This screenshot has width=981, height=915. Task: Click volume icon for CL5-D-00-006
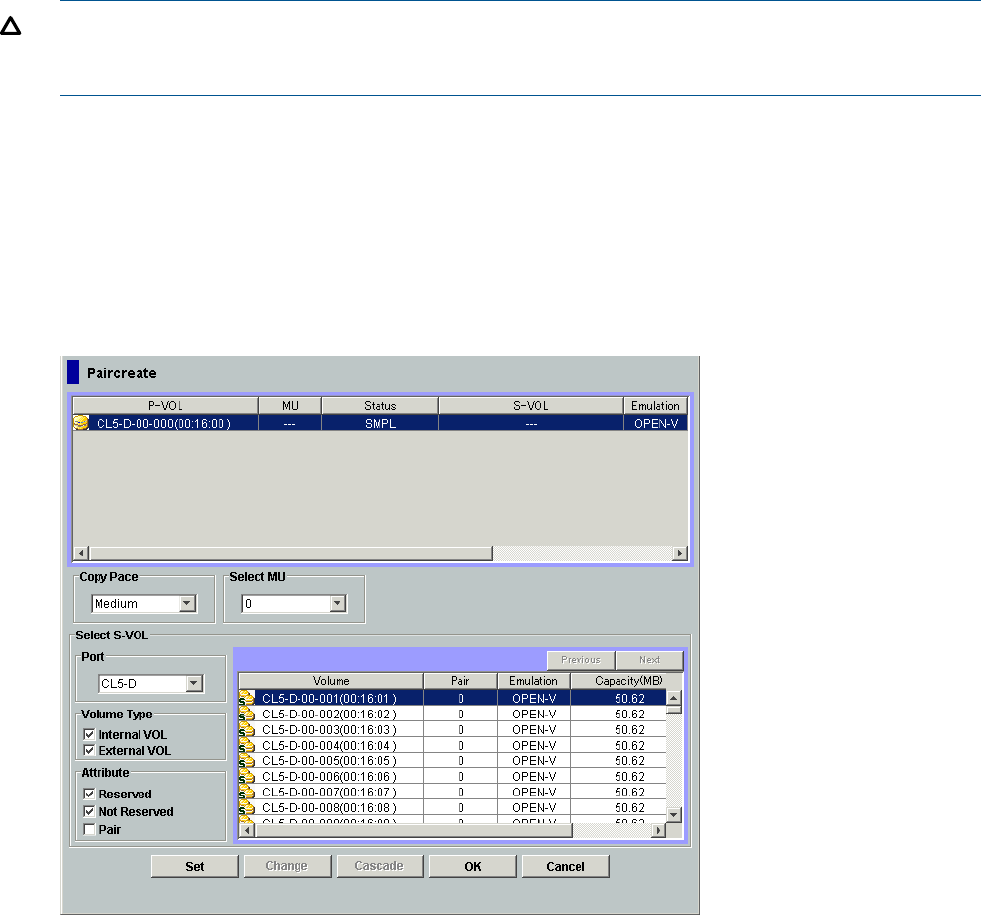[x=247, y=777]
